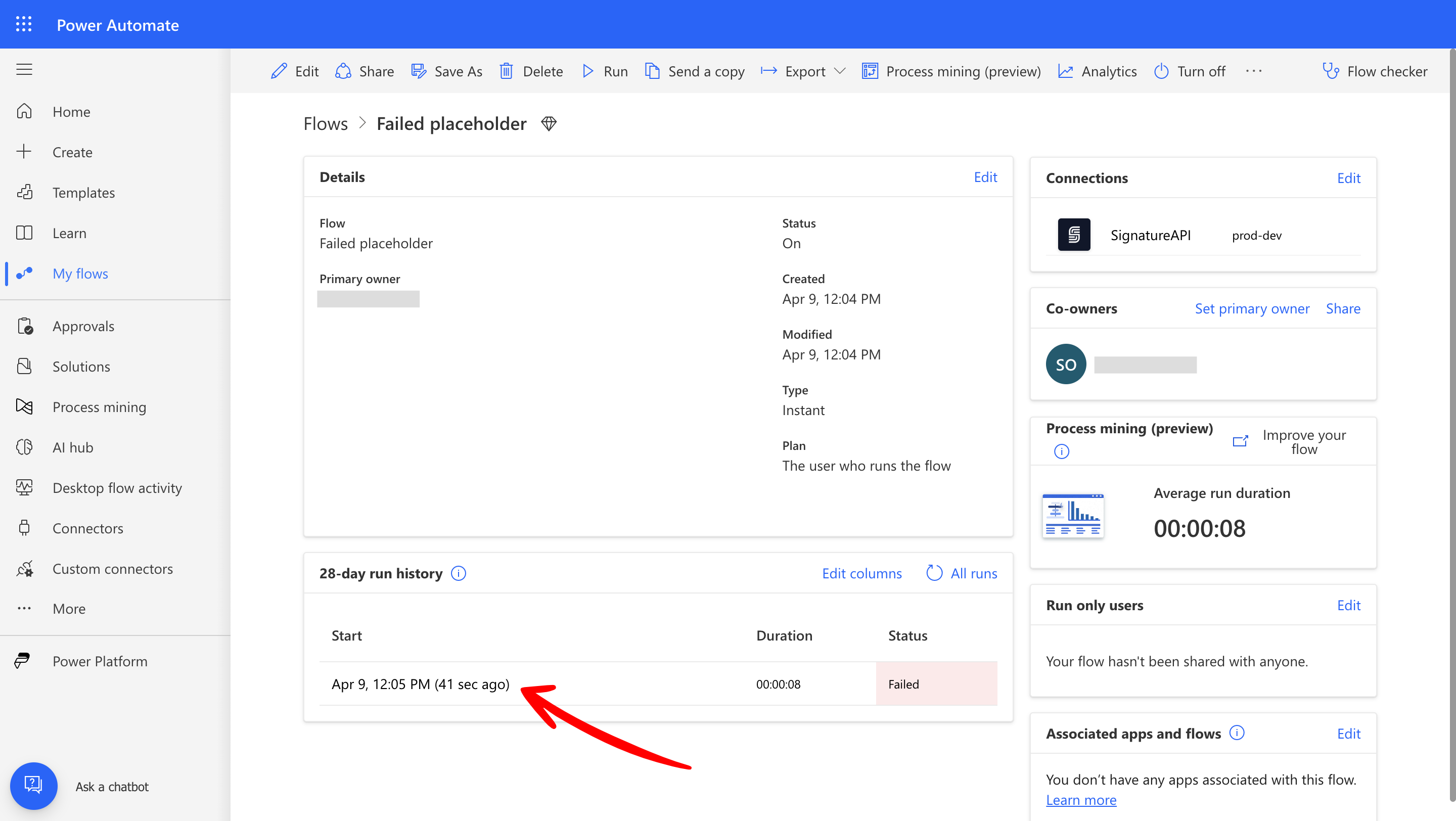This screenshot has width=1456, height=821.
Task: Open Power Platform link in sidebar
Action: pos(100,661)
